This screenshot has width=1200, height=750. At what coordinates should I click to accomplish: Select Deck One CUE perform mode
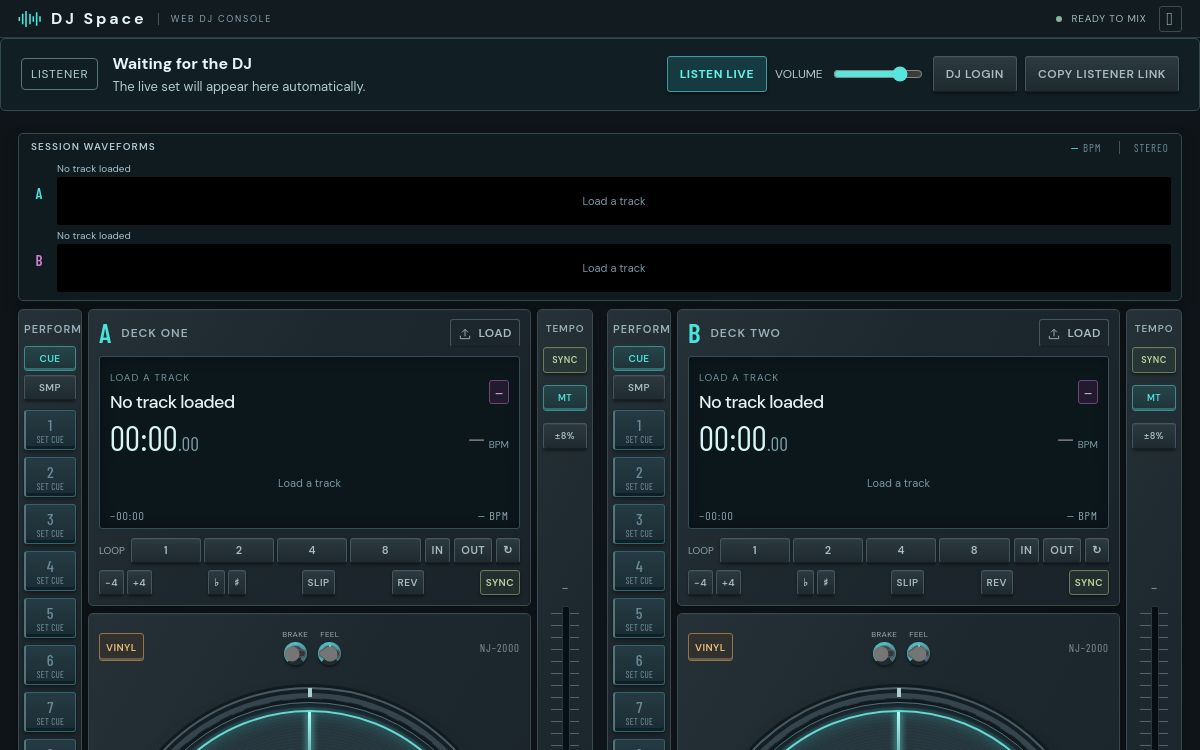point(50,359)
